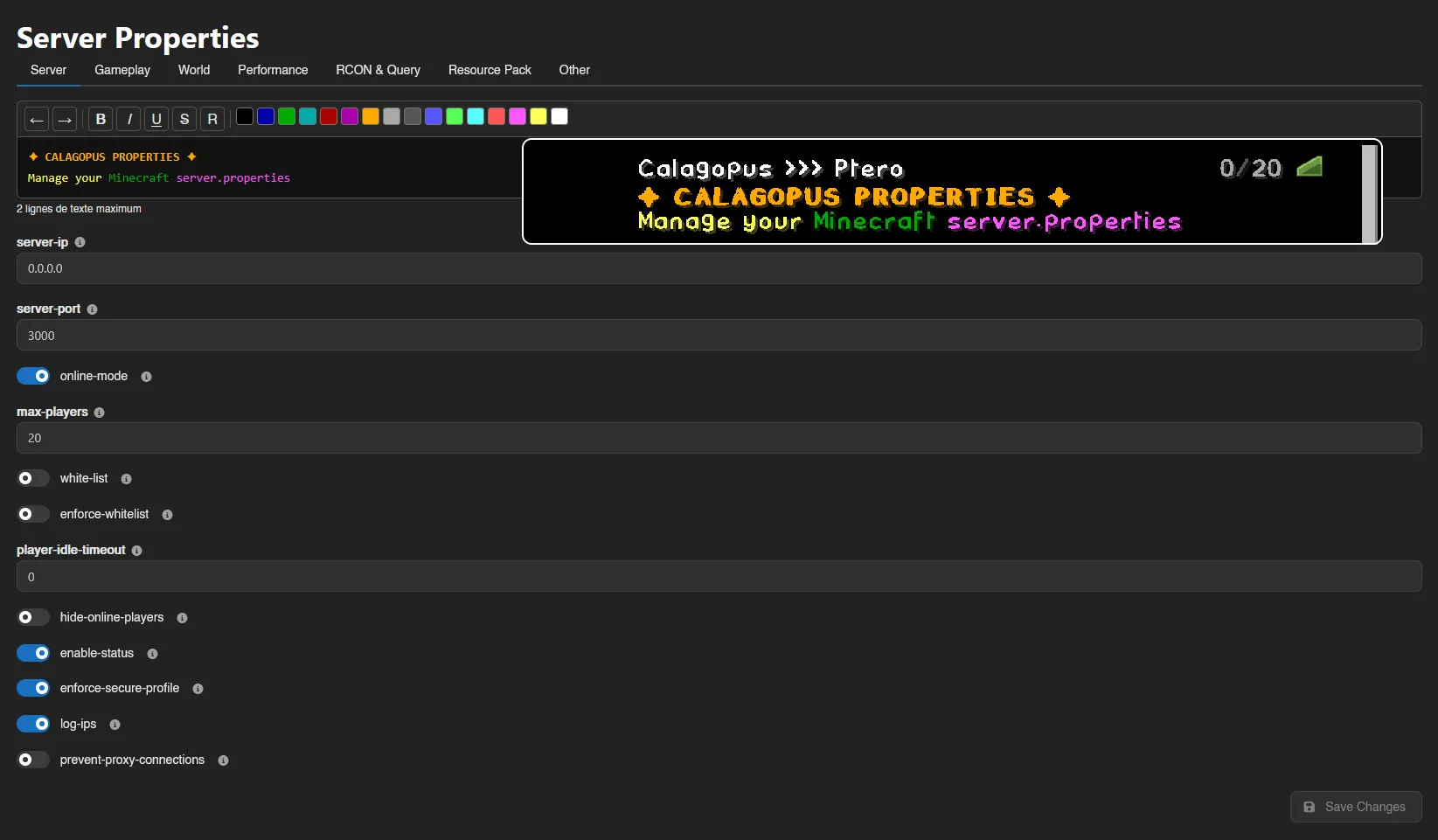Click the undo left-arrow editor button

click(x=37, y=119)
